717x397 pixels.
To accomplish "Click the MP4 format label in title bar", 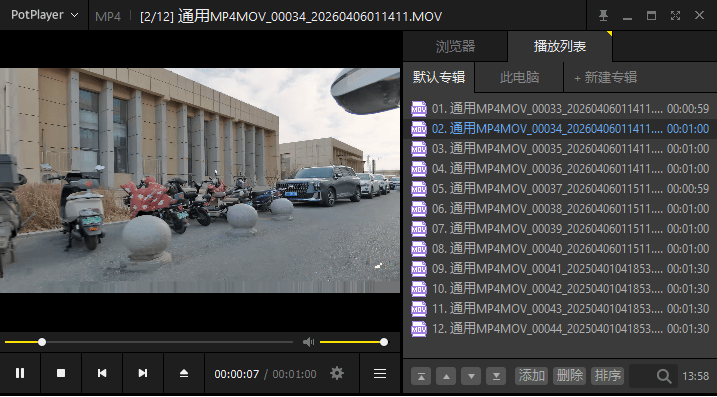I will point(108,17).
